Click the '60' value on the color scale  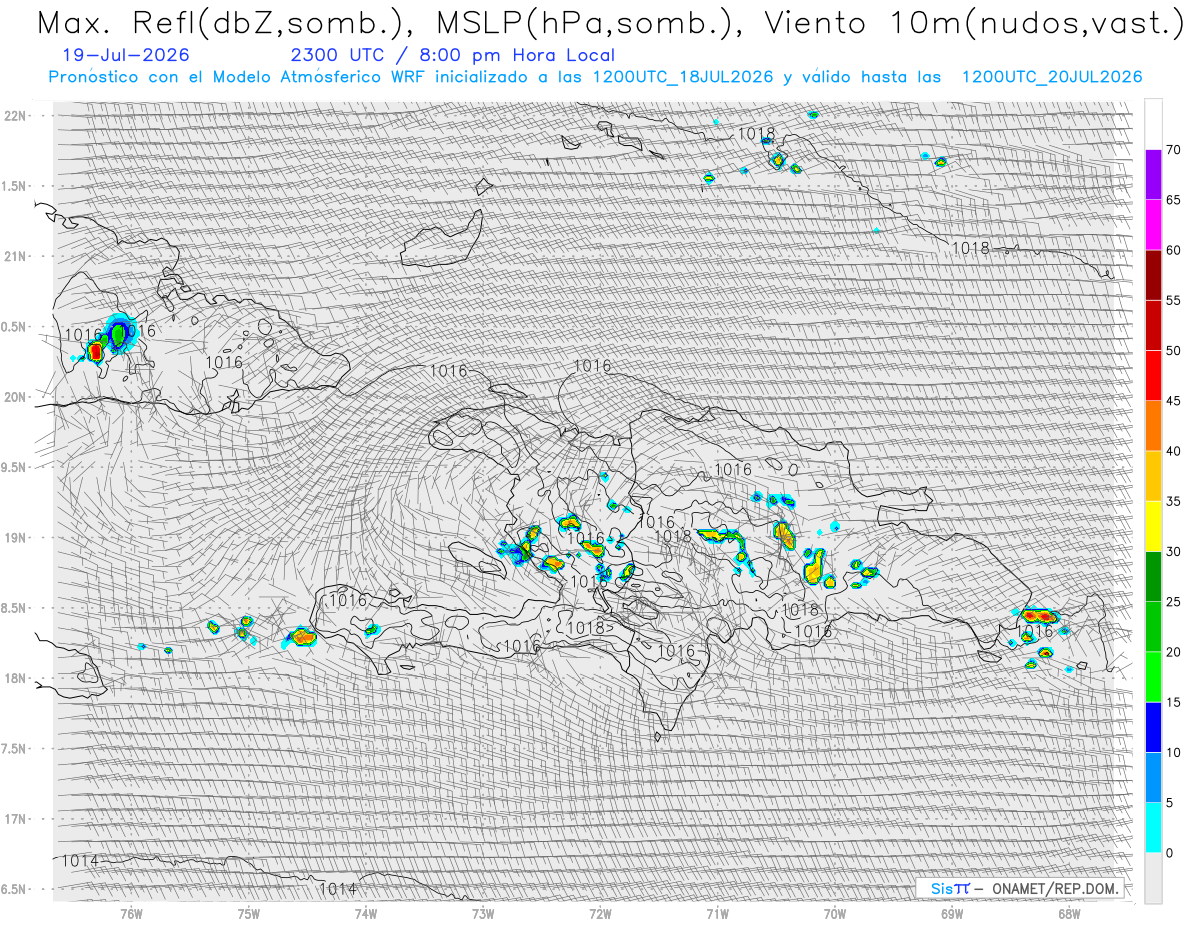[x=1173, y=250]
